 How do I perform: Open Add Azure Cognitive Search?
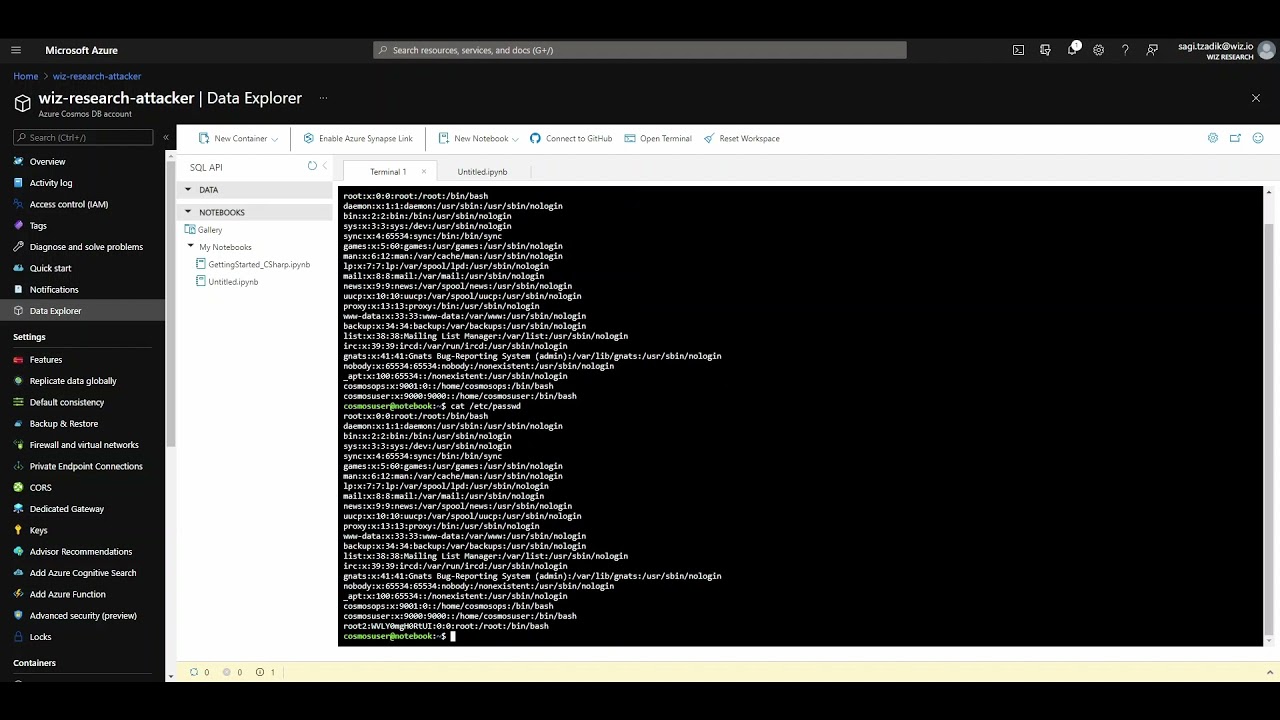point(83,573)
